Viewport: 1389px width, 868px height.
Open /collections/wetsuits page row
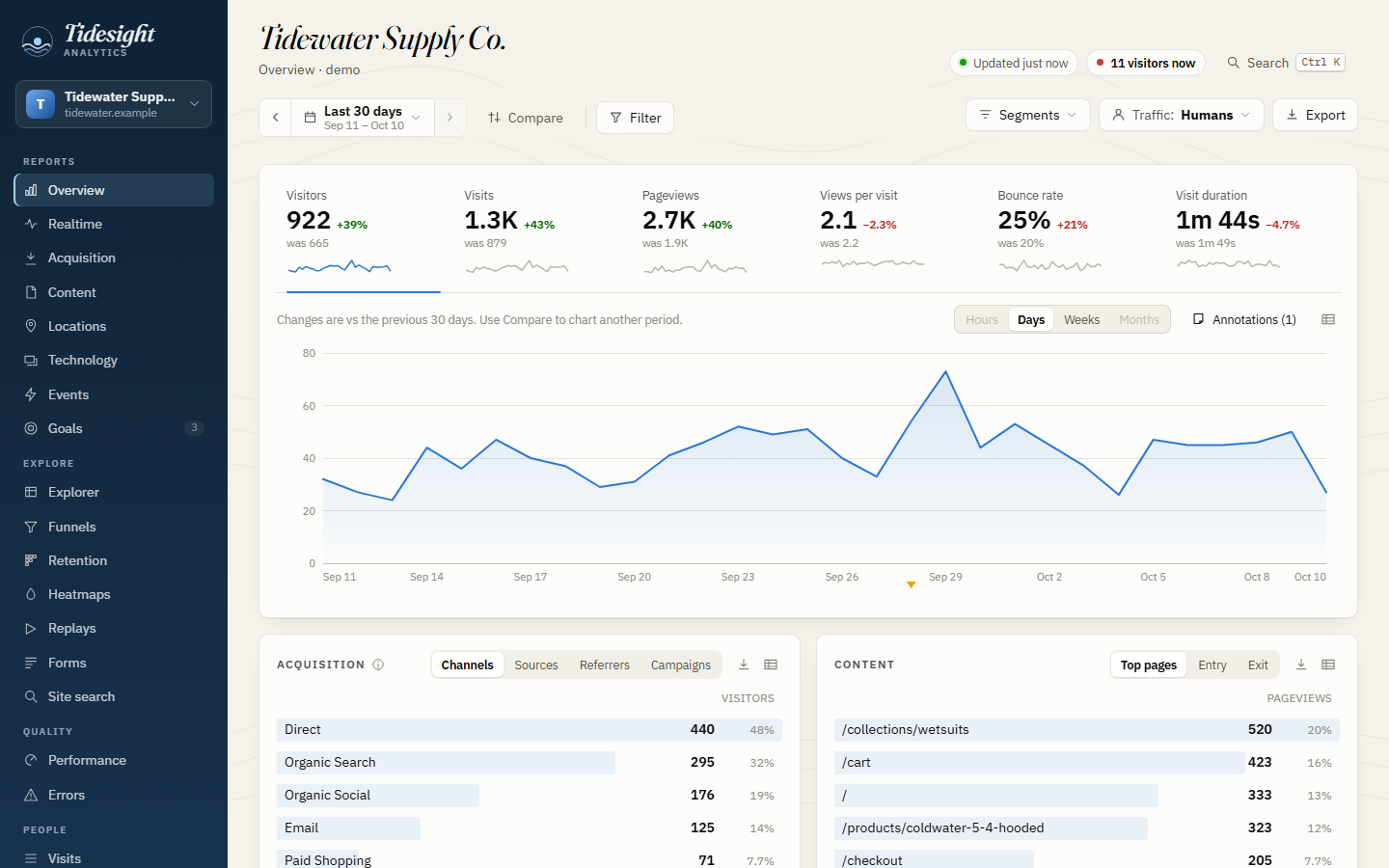(1087, 730)
